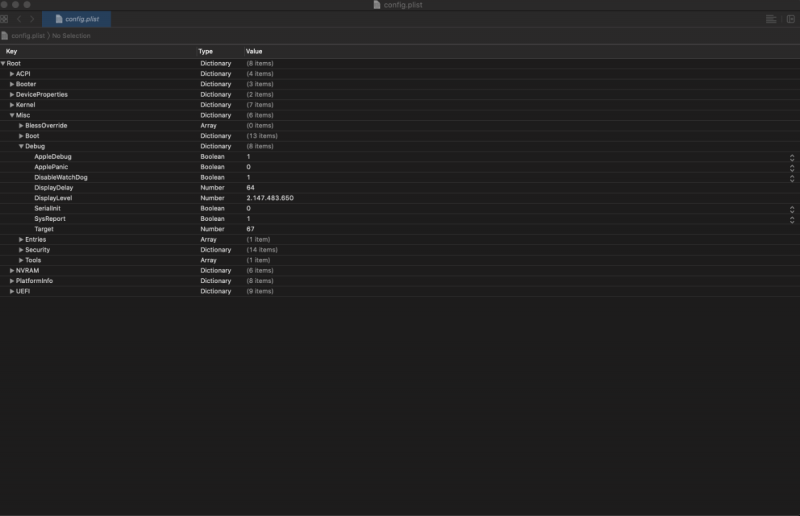Image resolution: width=800 pixels, height=516 pixels.
Task: Expand the Kernel dictionary
Action: coord(12,105)
